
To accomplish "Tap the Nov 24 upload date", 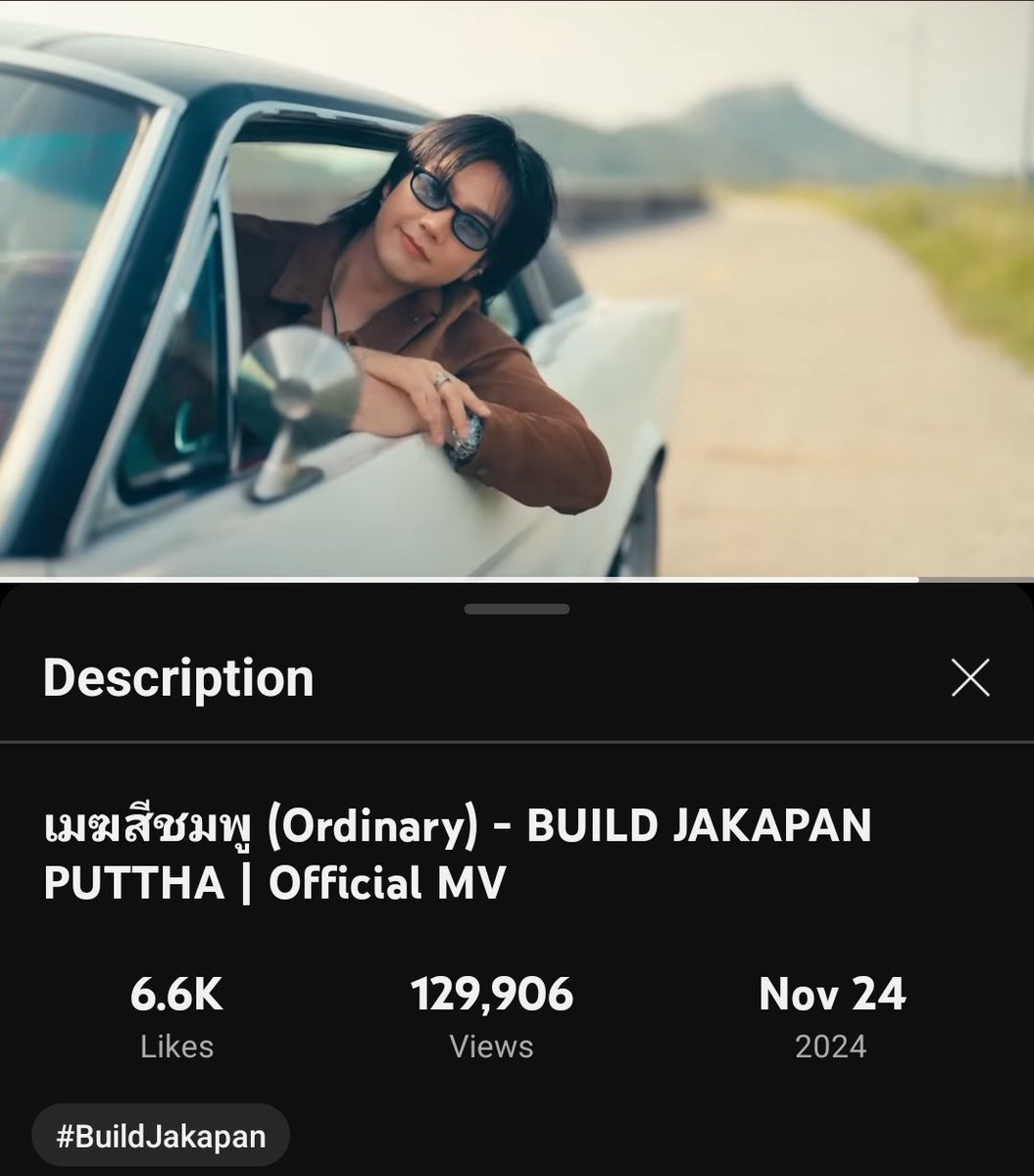I will [832, 995].
